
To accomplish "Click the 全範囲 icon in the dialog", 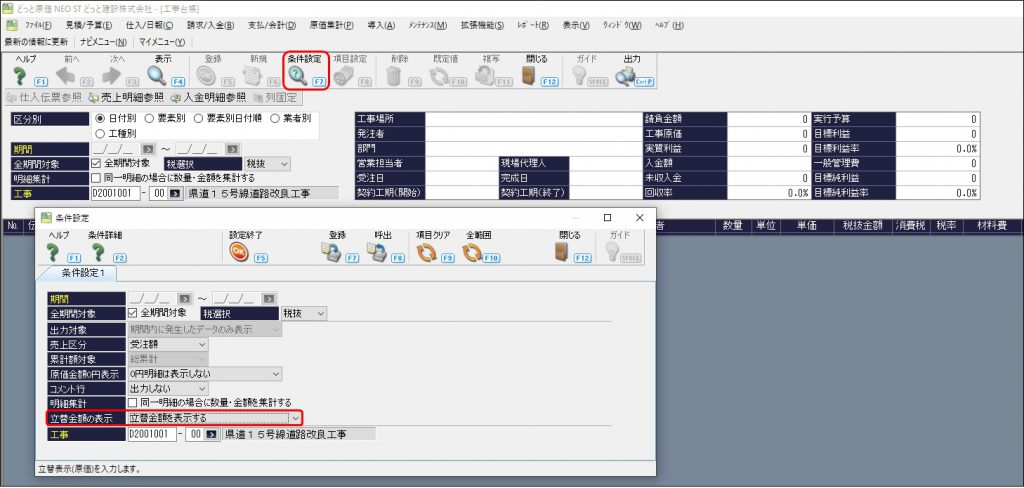I will coord(472,252).
